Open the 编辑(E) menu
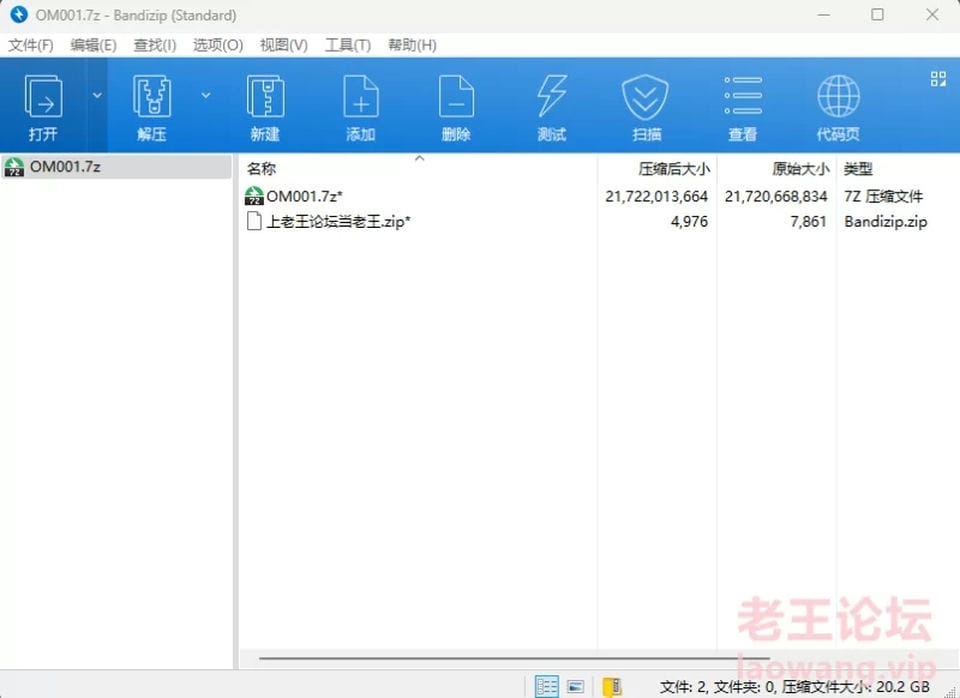The height and width of the screenshot is (698, 960). coord(93,45)
